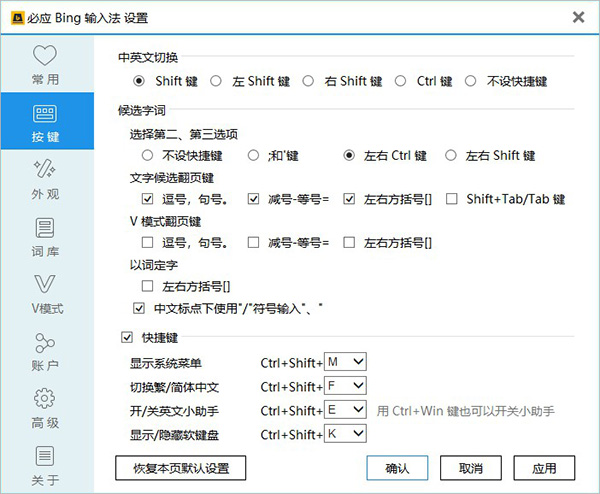Image resolution: width=600 pixels, height=494 pixels.
Task: Click the 中英文切换 section heading
Action: [148, 57]
